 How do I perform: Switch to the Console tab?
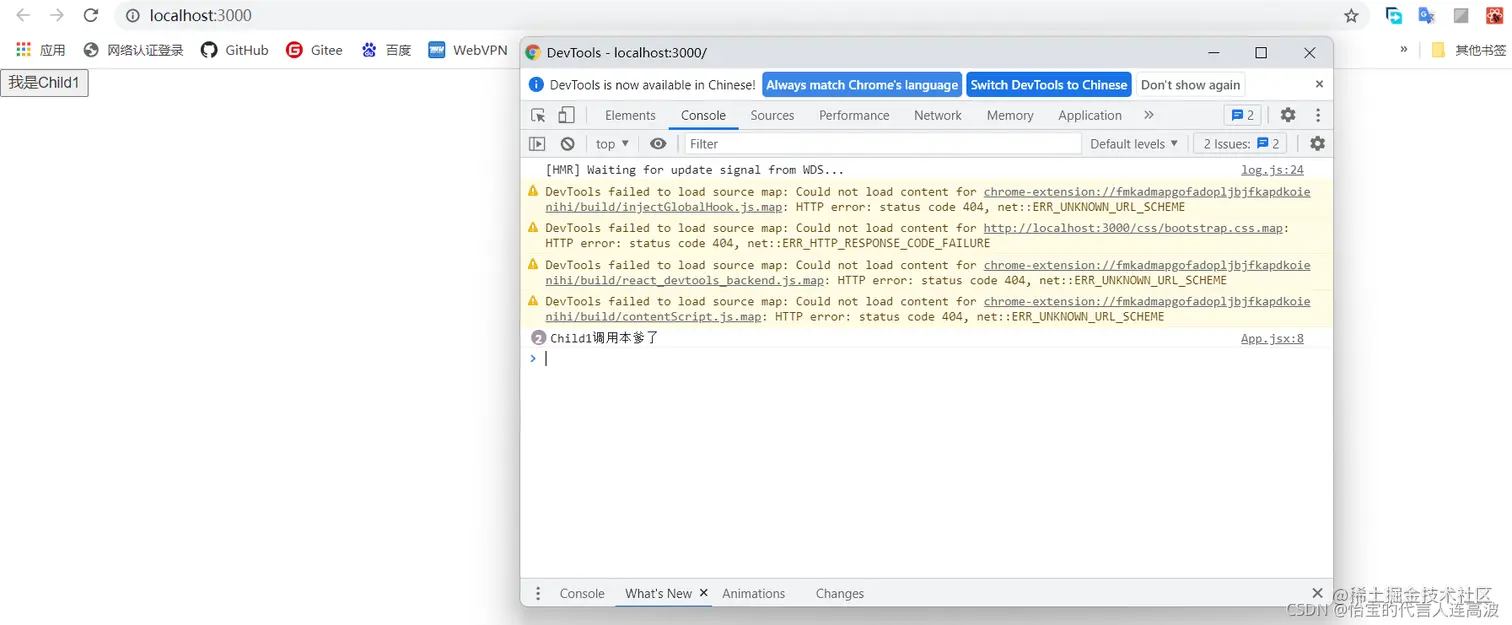pos(703,116)
